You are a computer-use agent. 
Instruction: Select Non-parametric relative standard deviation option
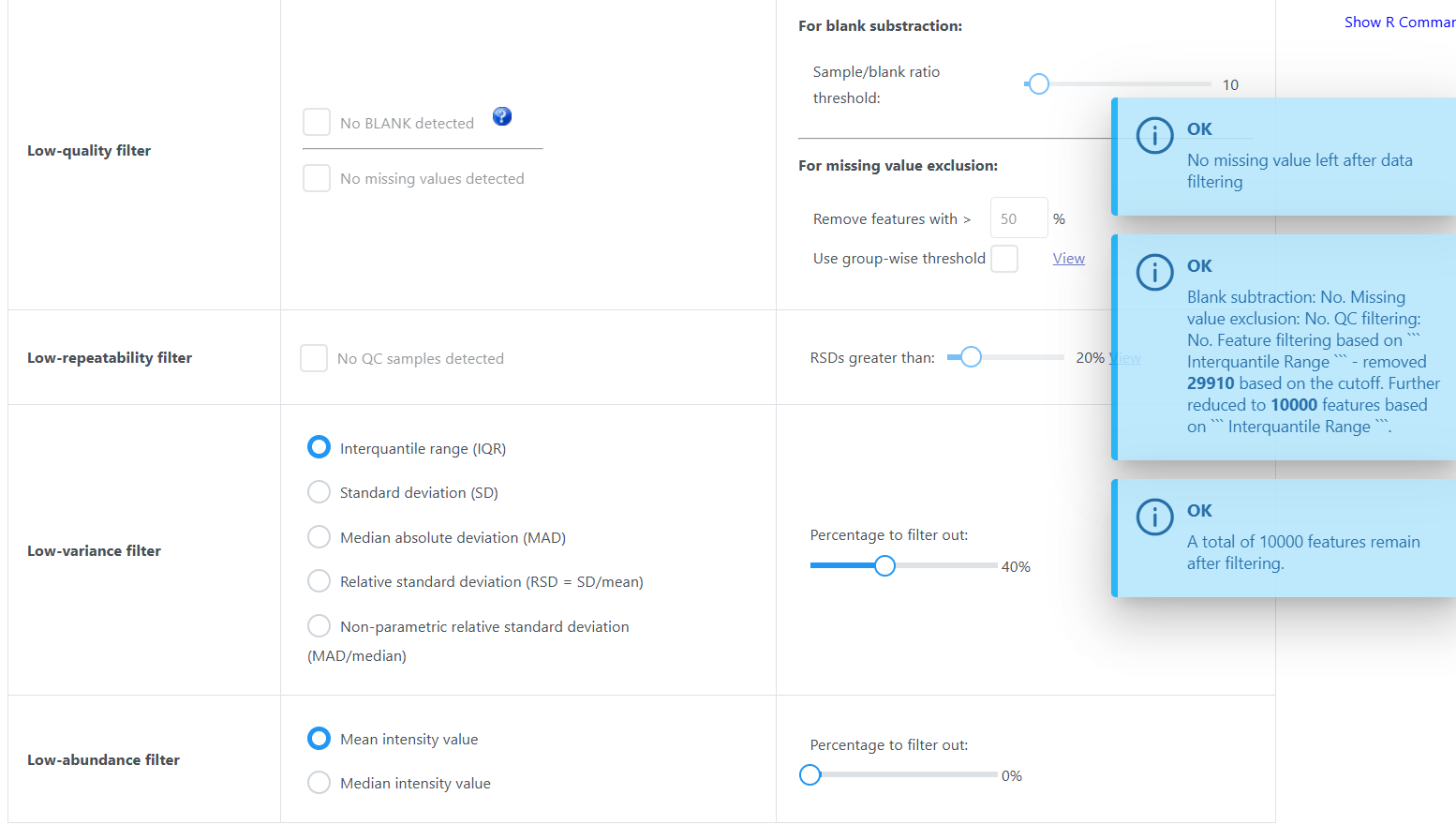coord(319,626)
